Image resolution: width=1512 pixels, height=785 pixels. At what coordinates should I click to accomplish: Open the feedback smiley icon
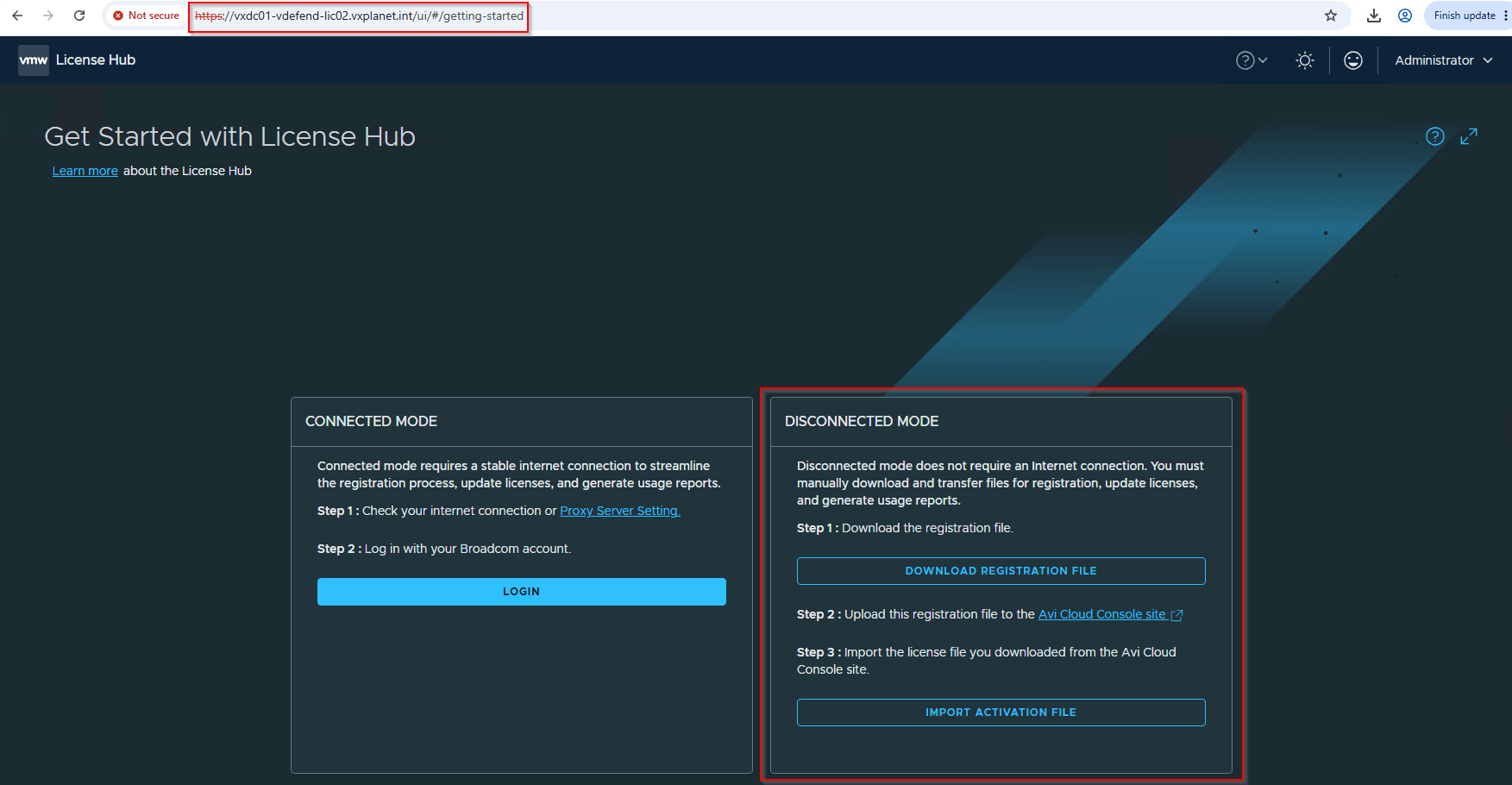click(x=1353, y=60)
